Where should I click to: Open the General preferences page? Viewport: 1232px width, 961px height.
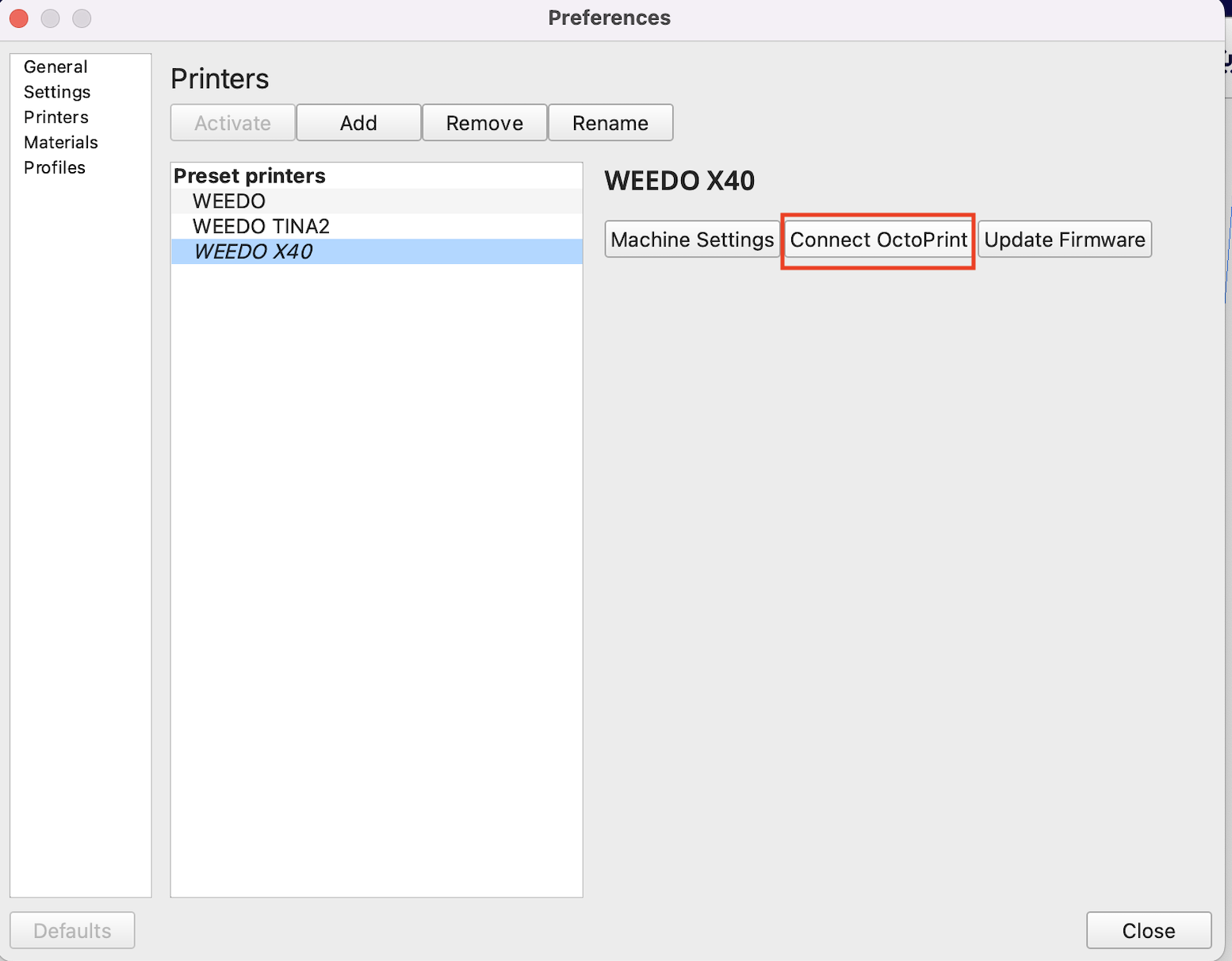[55, 67]
